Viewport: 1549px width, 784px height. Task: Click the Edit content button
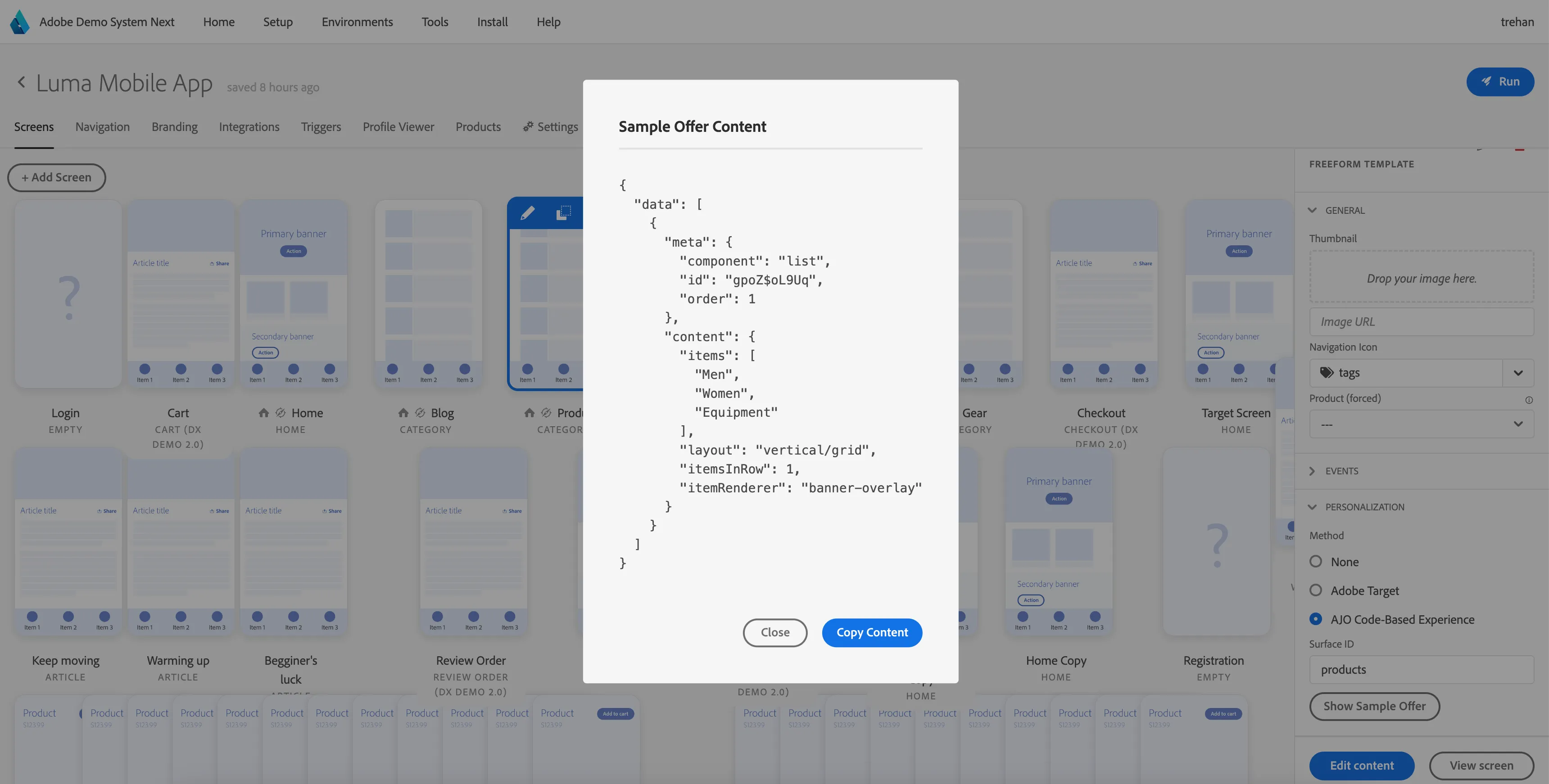point(1362,766)
